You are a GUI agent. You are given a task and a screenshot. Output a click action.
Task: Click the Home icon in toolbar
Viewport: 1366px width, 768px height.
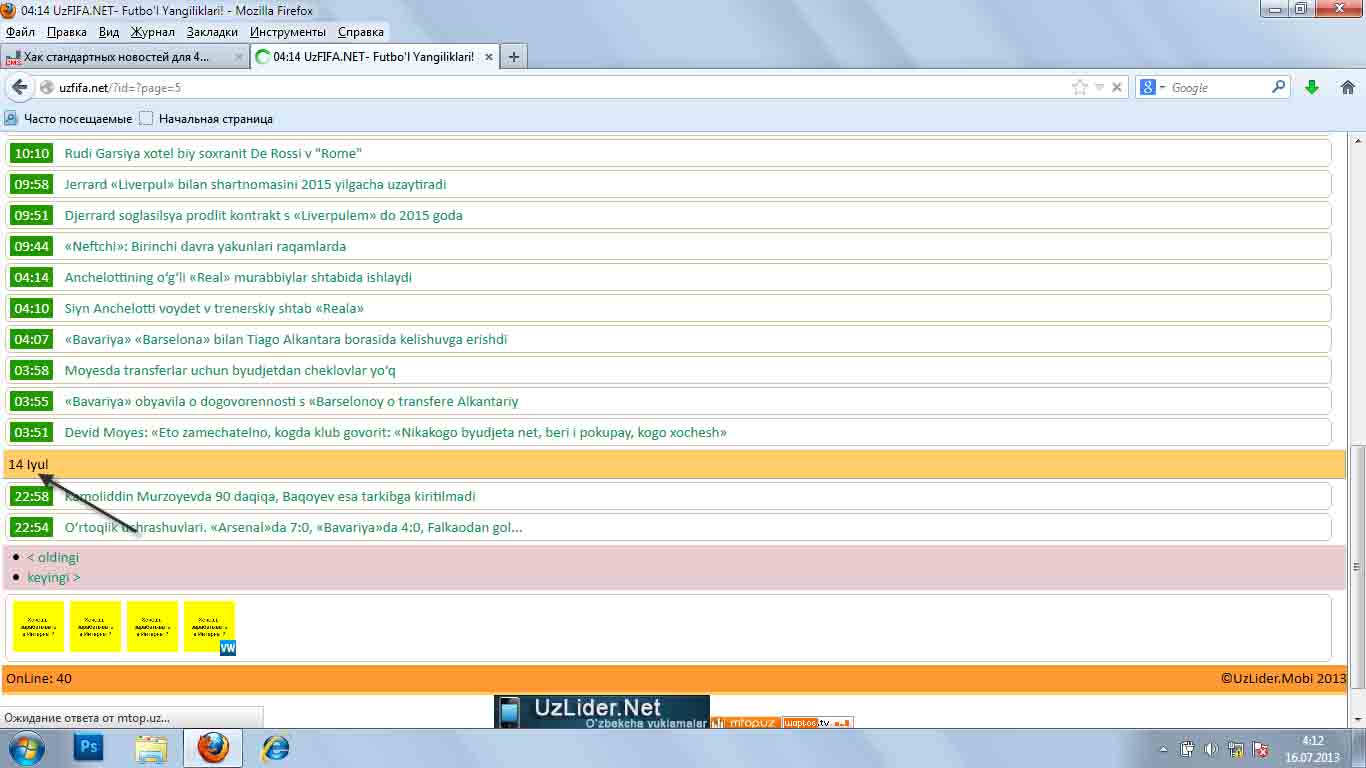(x=1347, y=88)
